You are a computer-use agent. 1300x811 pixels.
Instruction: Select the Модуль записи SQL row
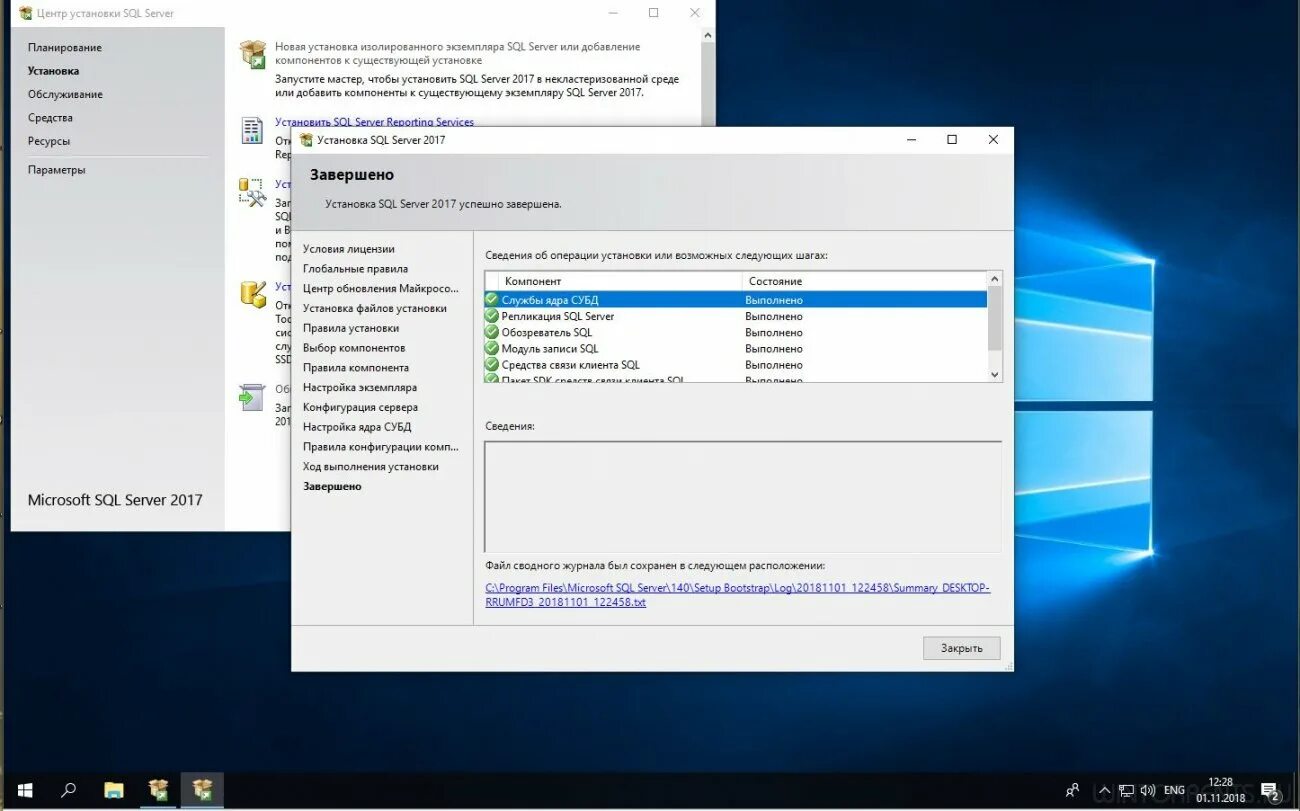coord(736,348)
